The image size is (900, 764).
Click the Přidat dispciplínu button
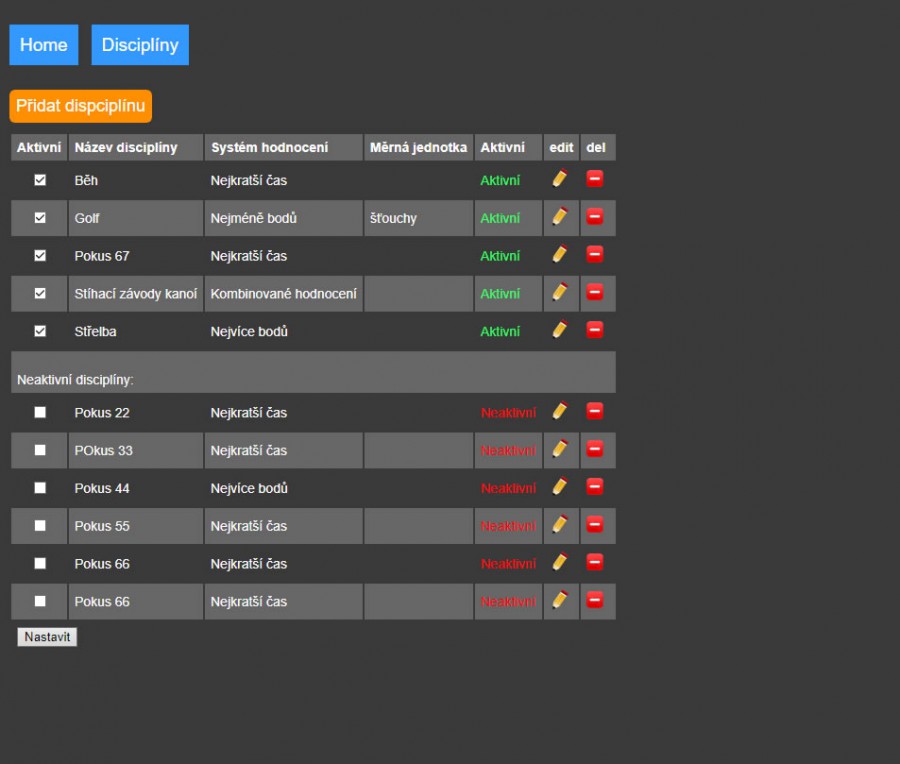pyautogui.click(x=81, y=106)
